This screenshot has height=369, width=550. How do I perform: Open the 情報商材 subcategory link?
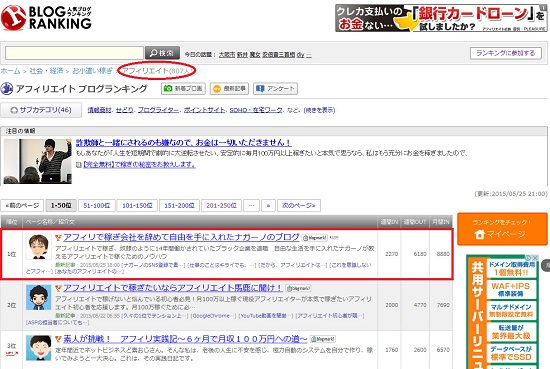point(100,110)
